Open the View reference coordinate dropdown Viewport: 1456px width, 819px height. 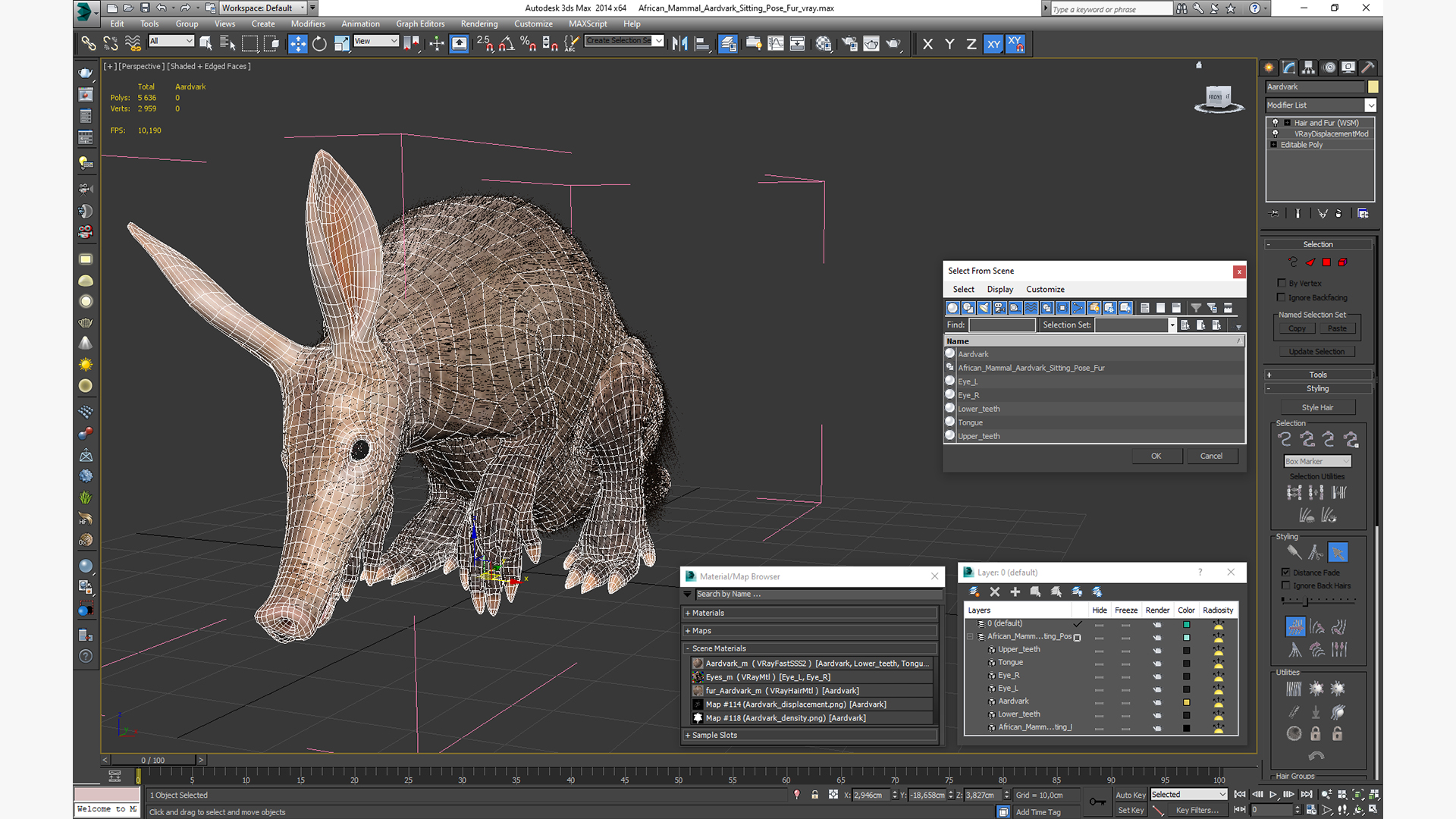tap(375, 41)
